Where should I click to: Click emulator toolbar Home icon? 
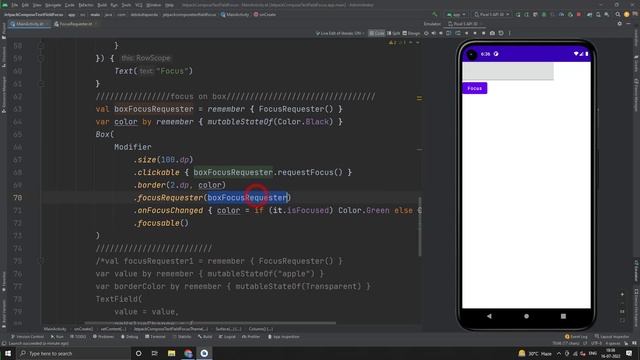point(475,33)
